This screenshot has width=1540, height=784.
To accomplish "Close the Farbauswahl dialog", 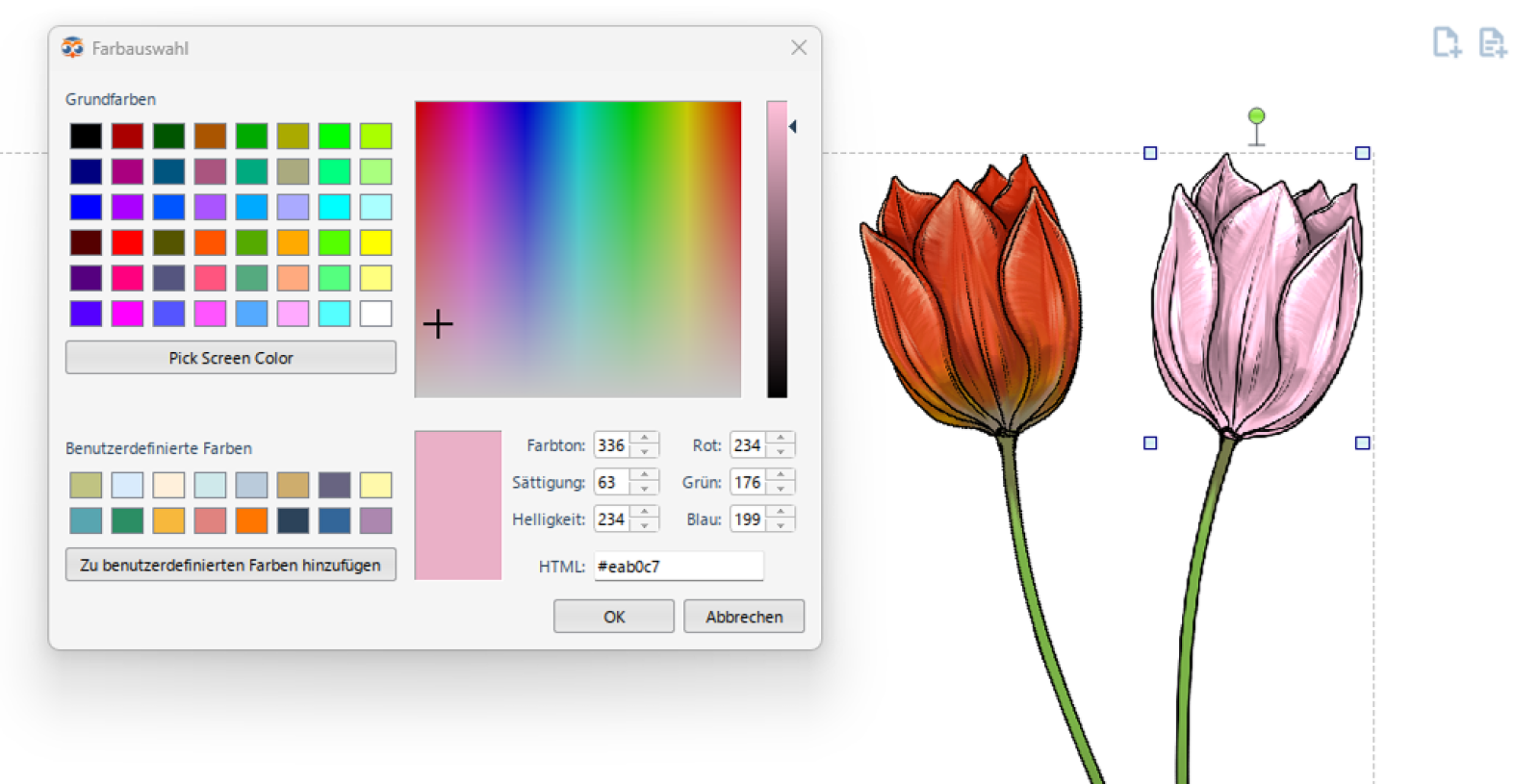I will [x=798, y=48].
